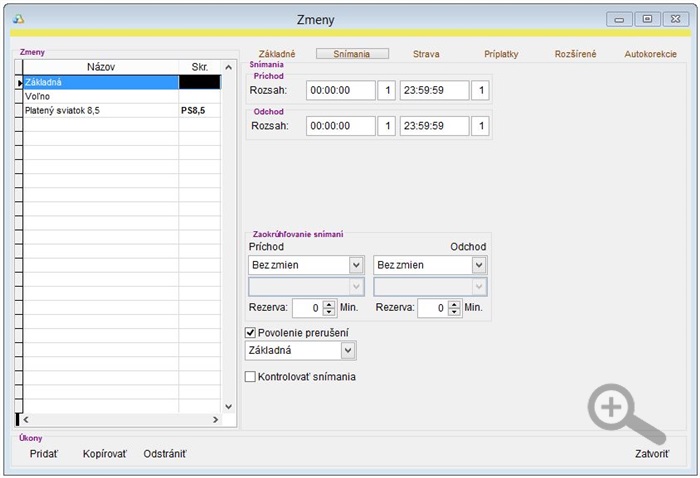Select the Základná row in the list
Viewport: 700px width, 478px height.
click(x=121, y=82)
